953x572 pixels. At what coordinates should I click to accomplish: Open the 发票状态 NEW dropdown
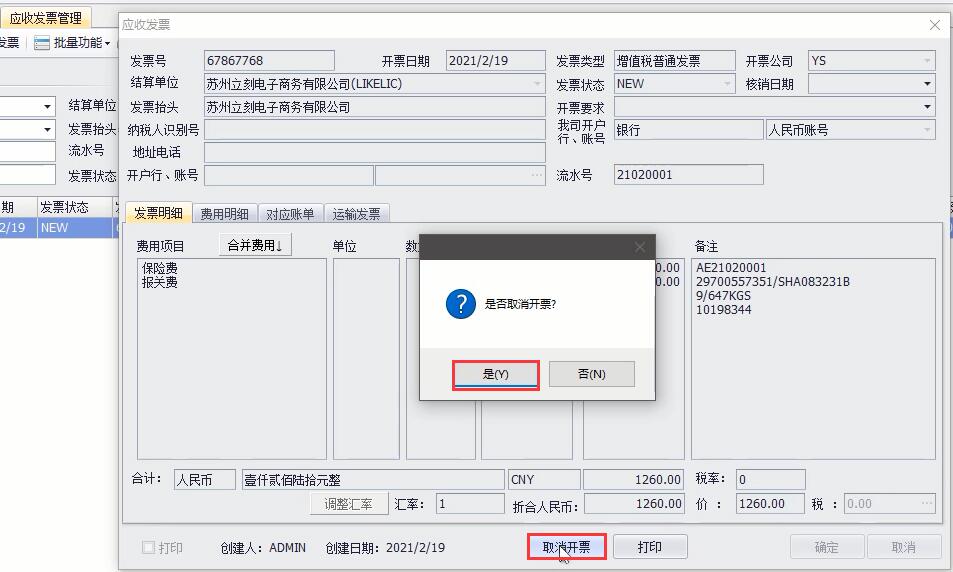pos(727,84)
